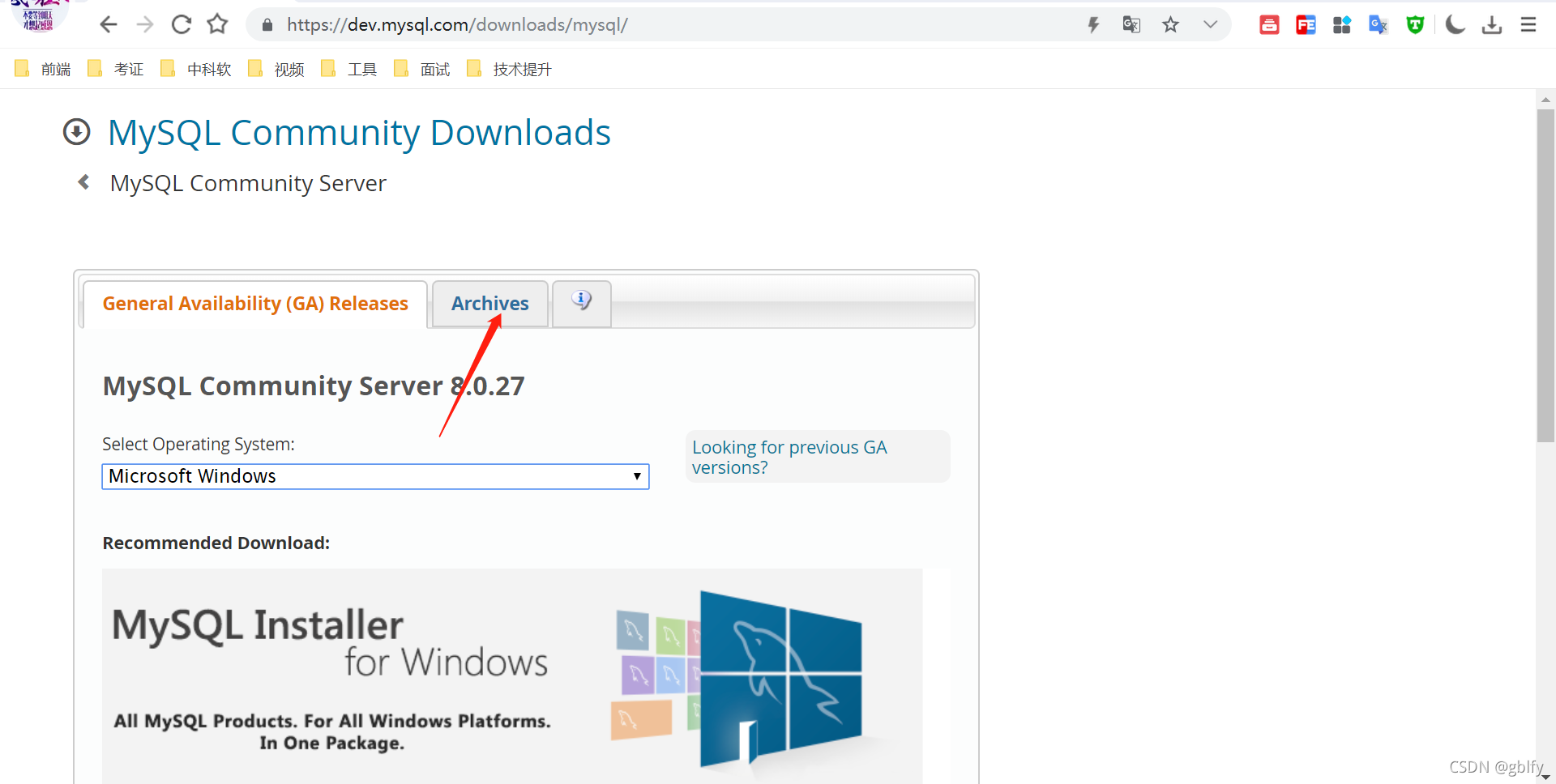Viewport: 1556px width, 784px height.
Task: Click Looking for previous GA versions link
Action: pyautogui.click(x=789, y=458)
